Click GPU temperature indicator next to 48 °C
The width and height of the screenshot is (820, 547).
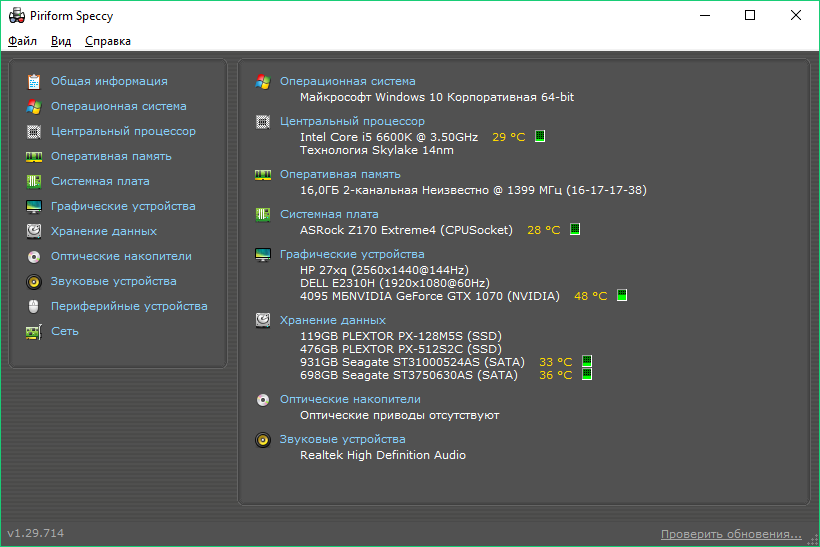click(622, 295)
